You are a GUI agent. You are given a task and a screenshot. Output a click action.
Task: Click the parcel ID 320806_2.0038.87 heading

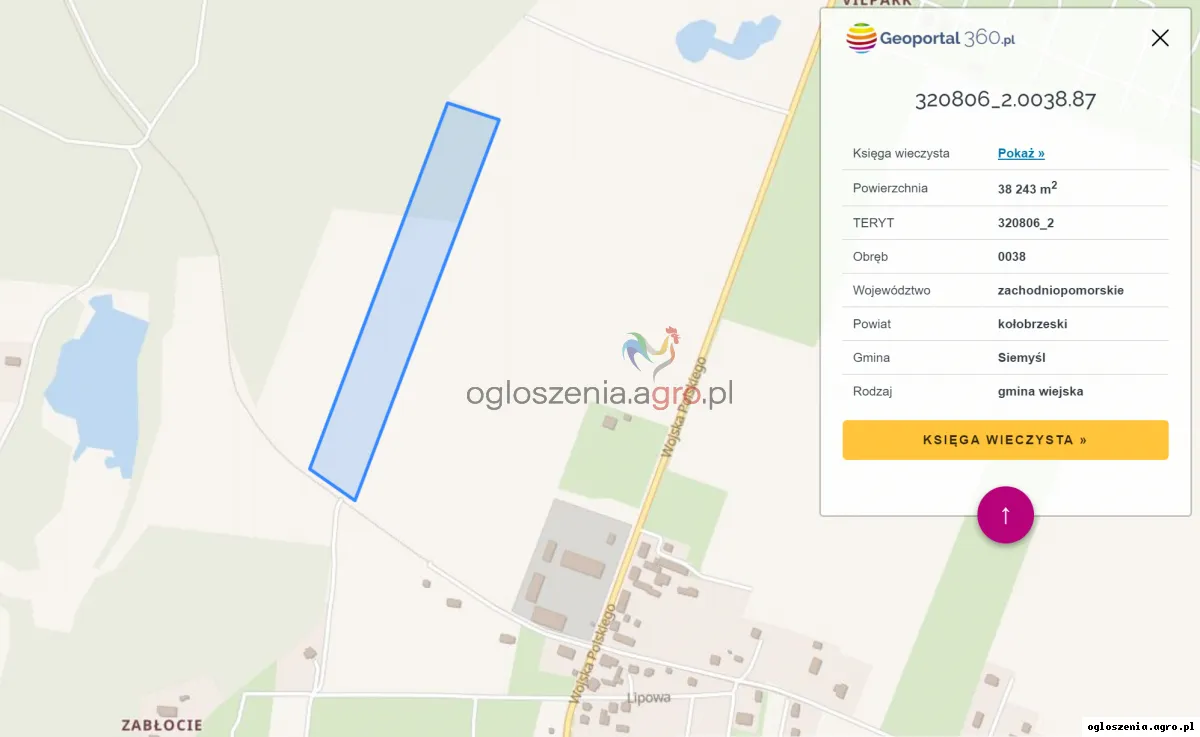(x=1005, y=100)
